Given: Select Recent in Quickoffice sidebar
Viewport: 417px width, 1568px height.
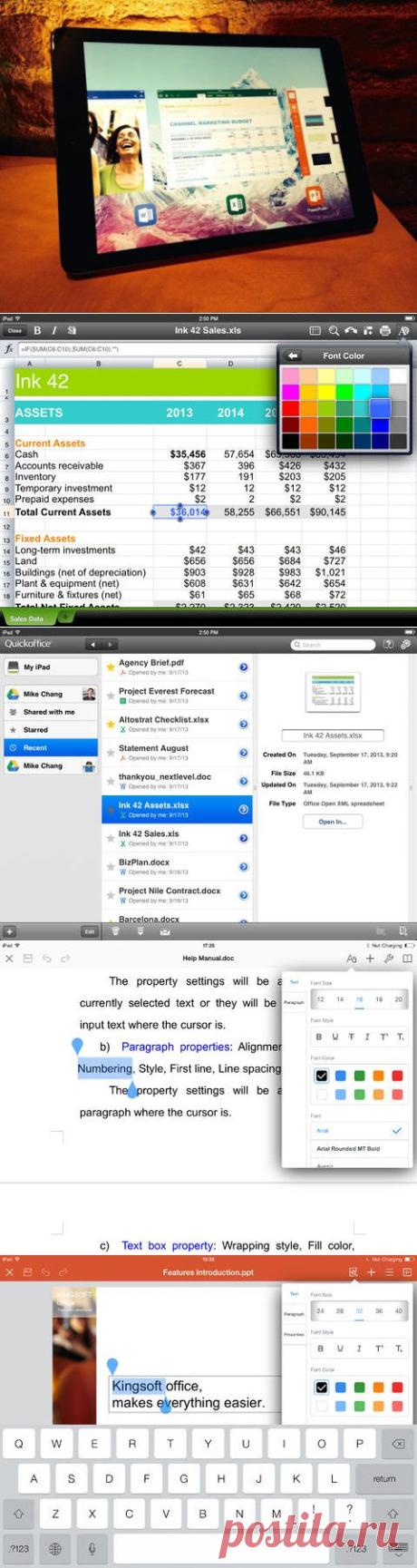Looking at the screenshot, I should pyautogui.click(x=50, y=747).
